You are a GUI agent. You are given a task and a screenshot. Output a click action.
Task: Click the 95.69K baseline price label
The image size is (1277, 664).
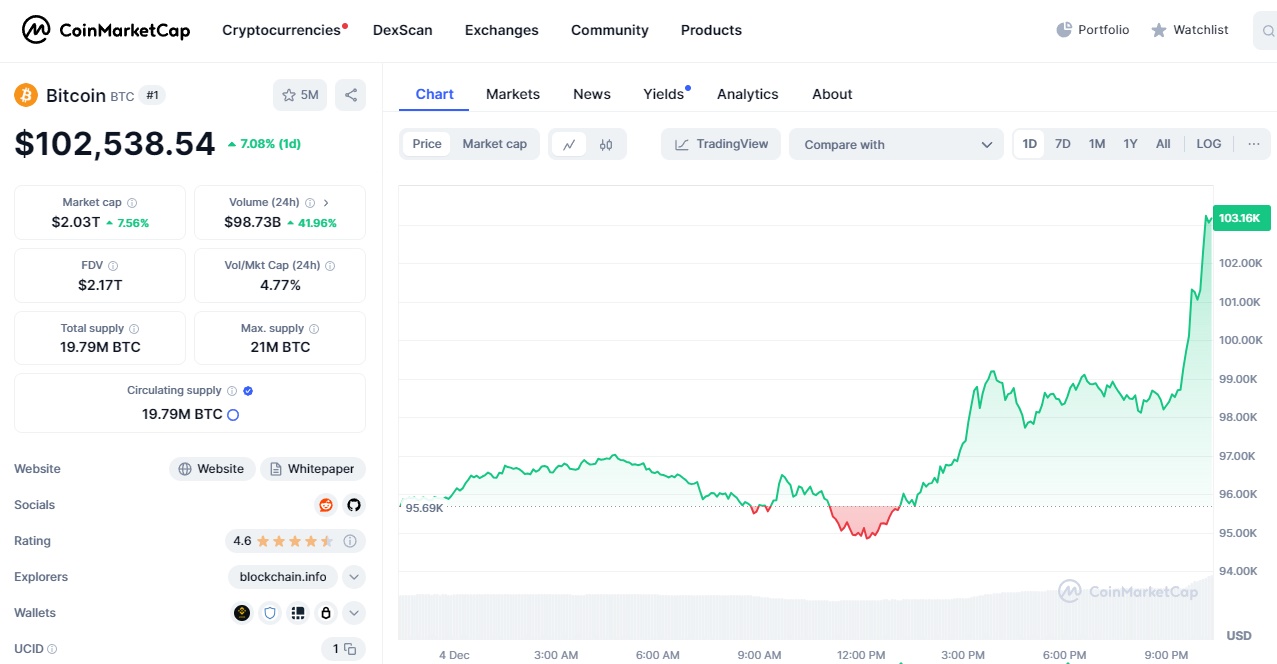424,507
